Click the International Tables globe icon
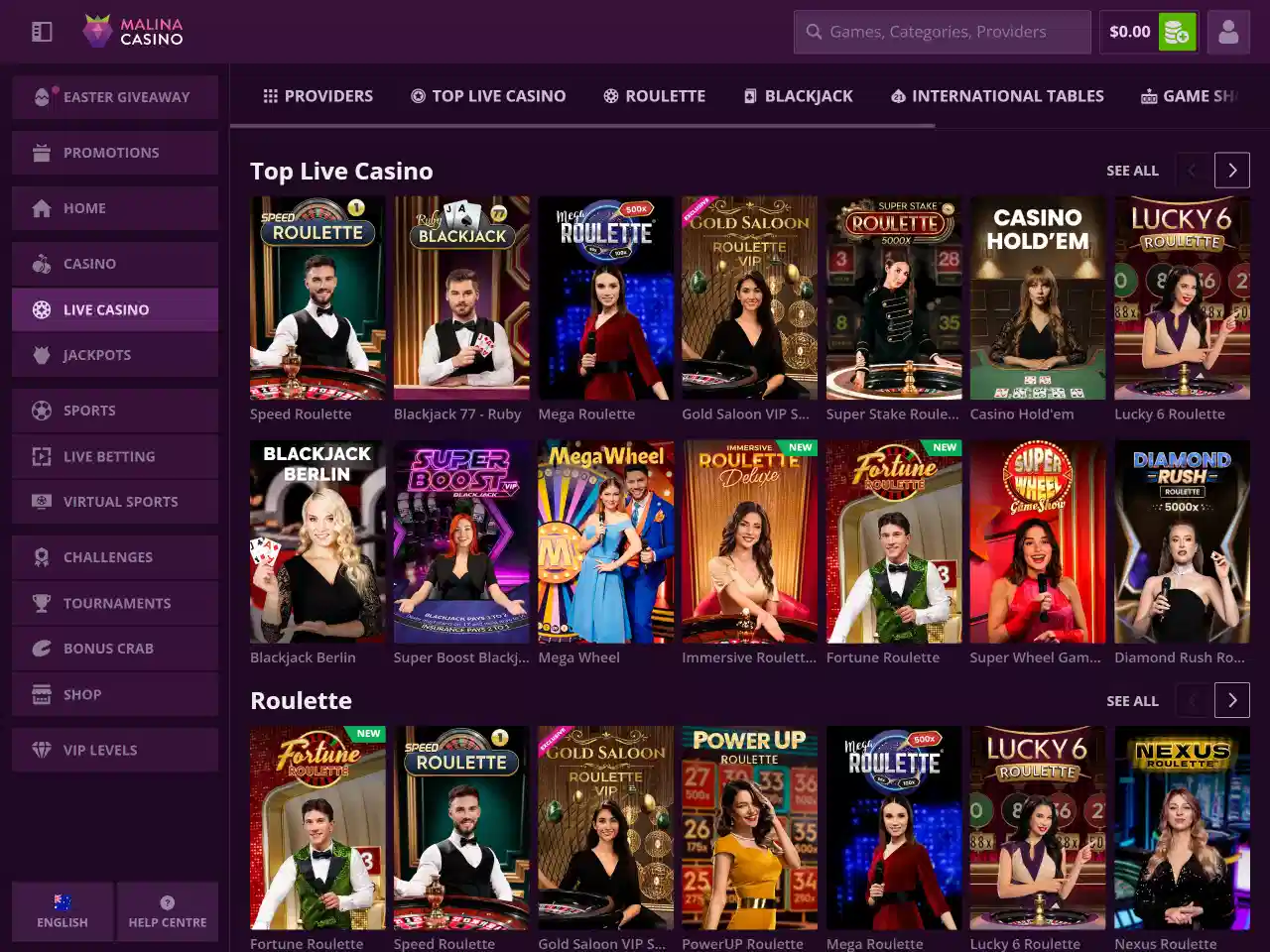Screen dimensions: 1270x952 click(x=898, y=96)
